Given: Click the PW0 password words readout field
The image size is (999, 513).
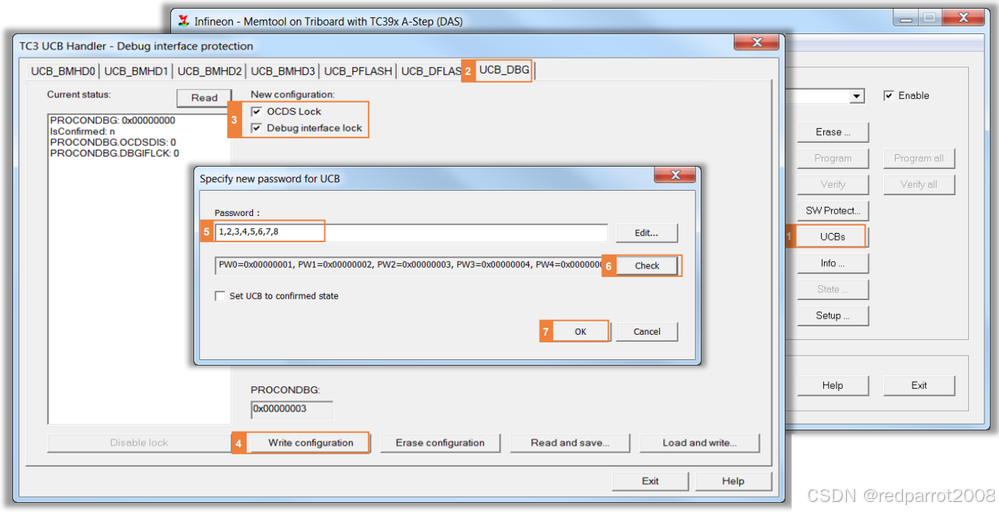Looking at the screenshot, I should (409, 265).
